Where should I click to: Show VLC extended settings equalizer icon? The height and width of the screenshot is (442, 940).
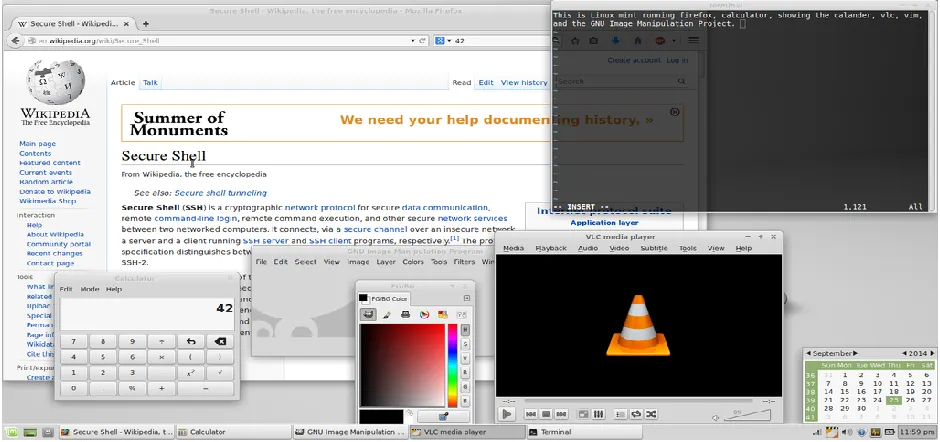tap(598, 414)
